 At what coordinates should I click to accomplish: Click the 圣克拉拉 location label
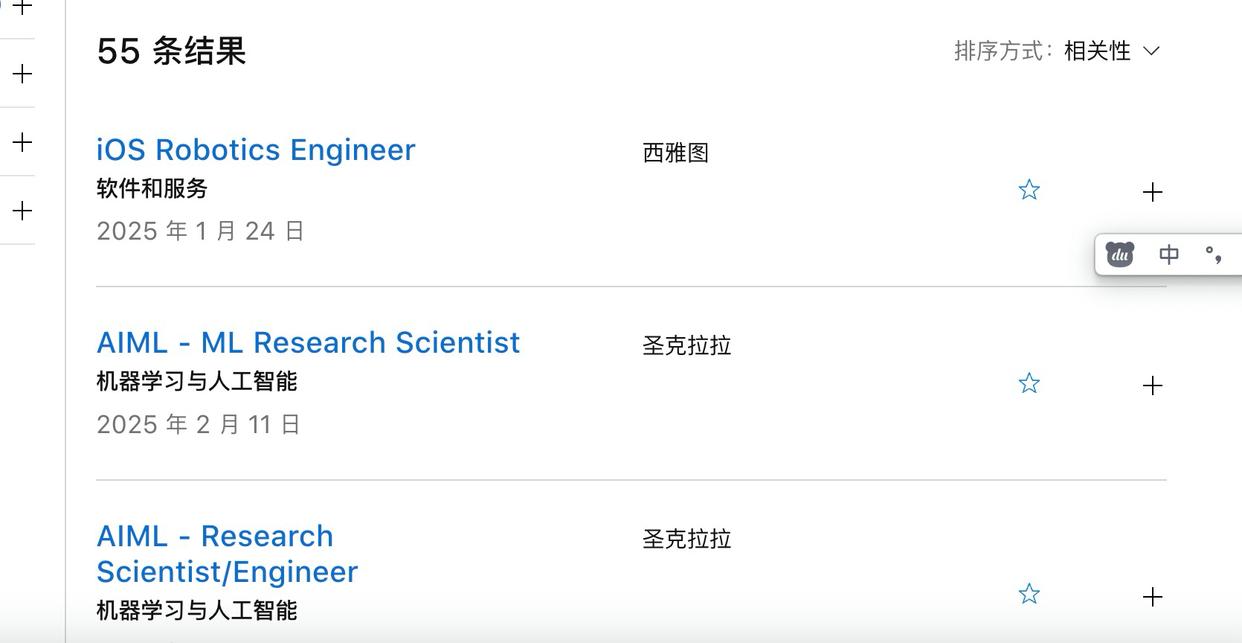tap(686, 345)
